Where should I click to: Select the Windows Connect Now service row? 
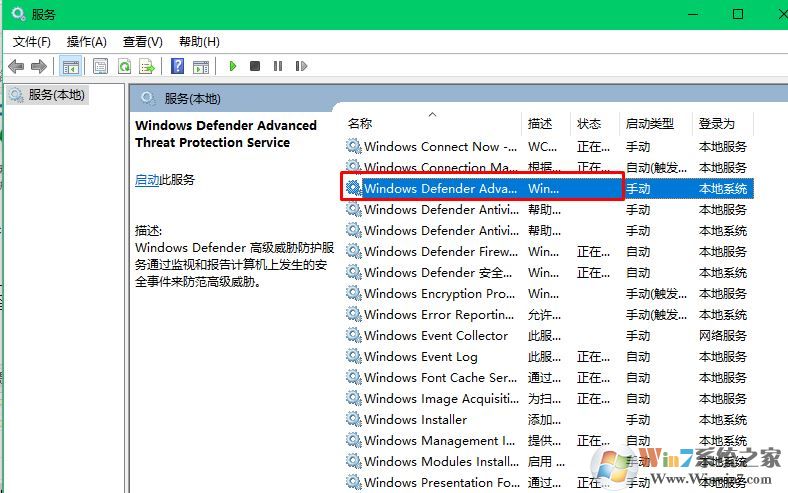point(549,147)
